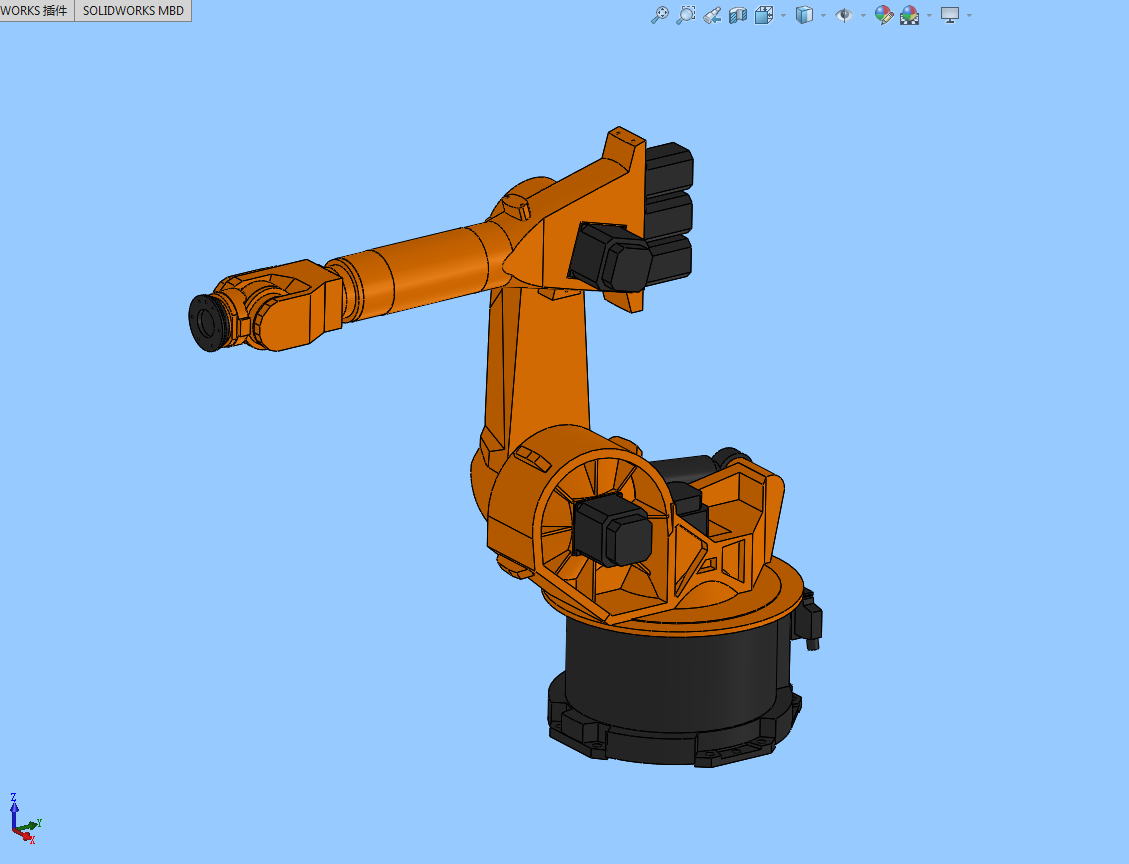Expand the Display Style dropdown arrow
Screen dimensions: 1129x864
click(x=823, y=16)
